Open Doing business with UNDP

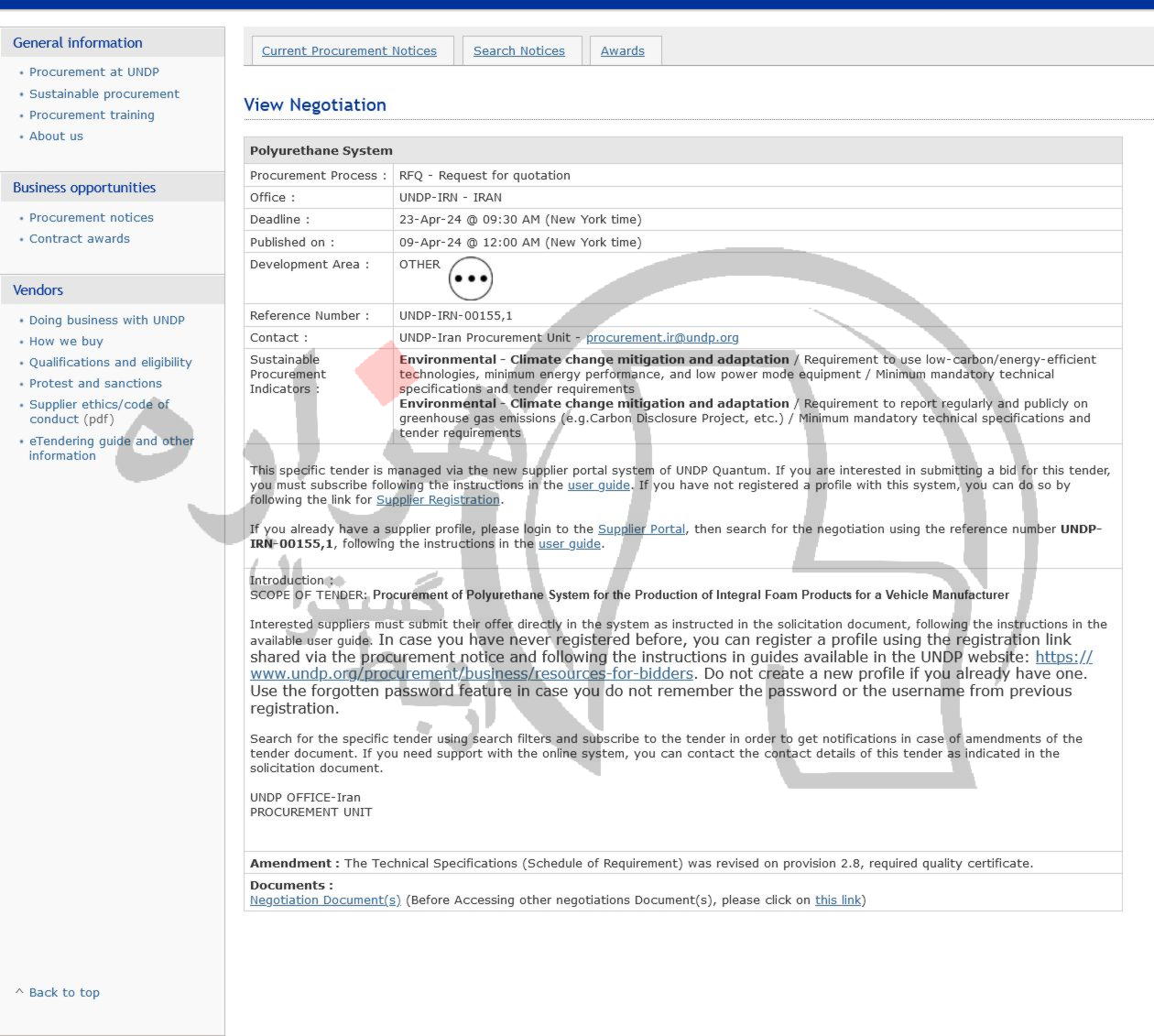coord(106,320)
